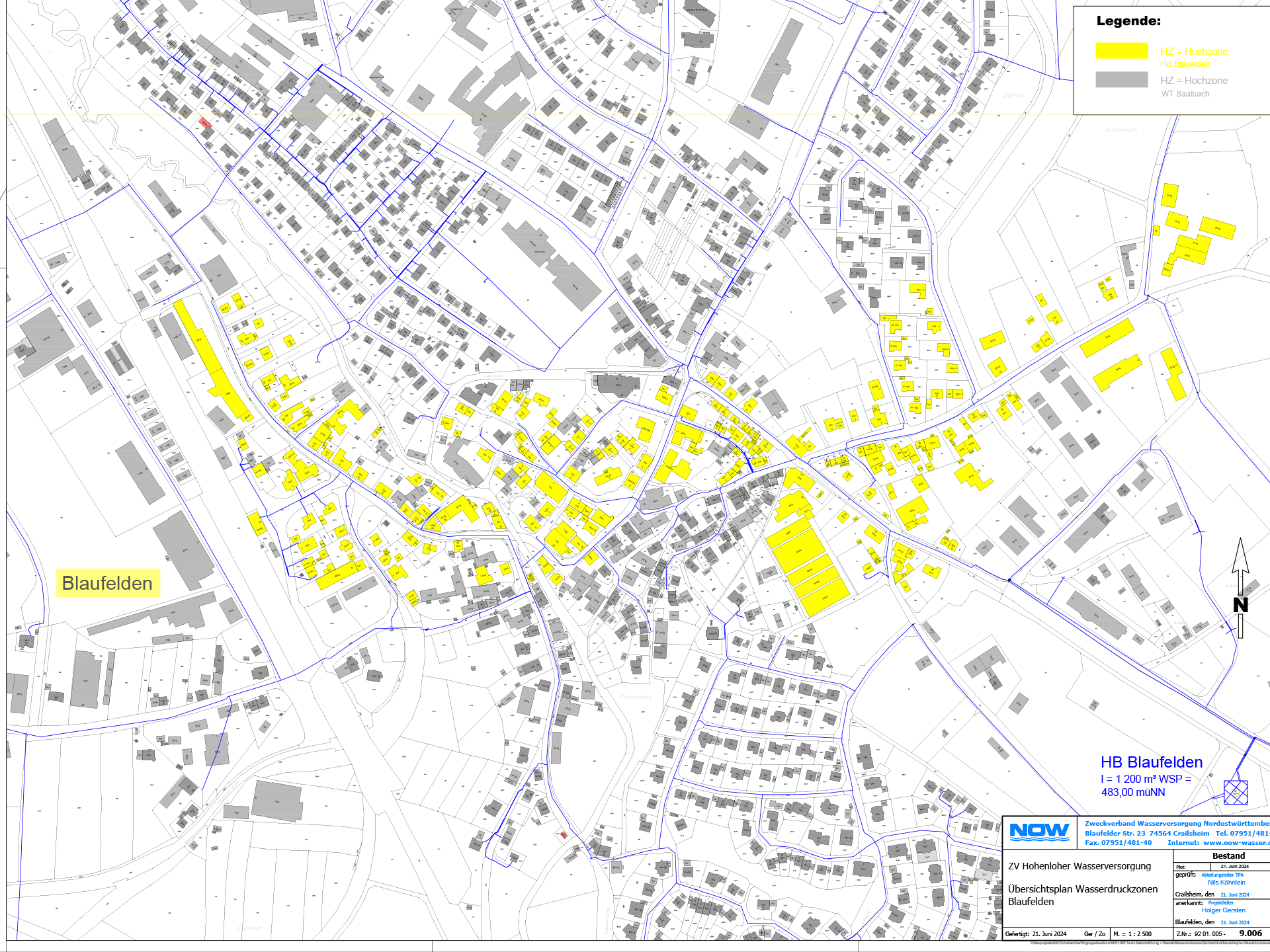Select the Legende heading text
Viewport: 1270px width, 952px height.
[1128, 21]
